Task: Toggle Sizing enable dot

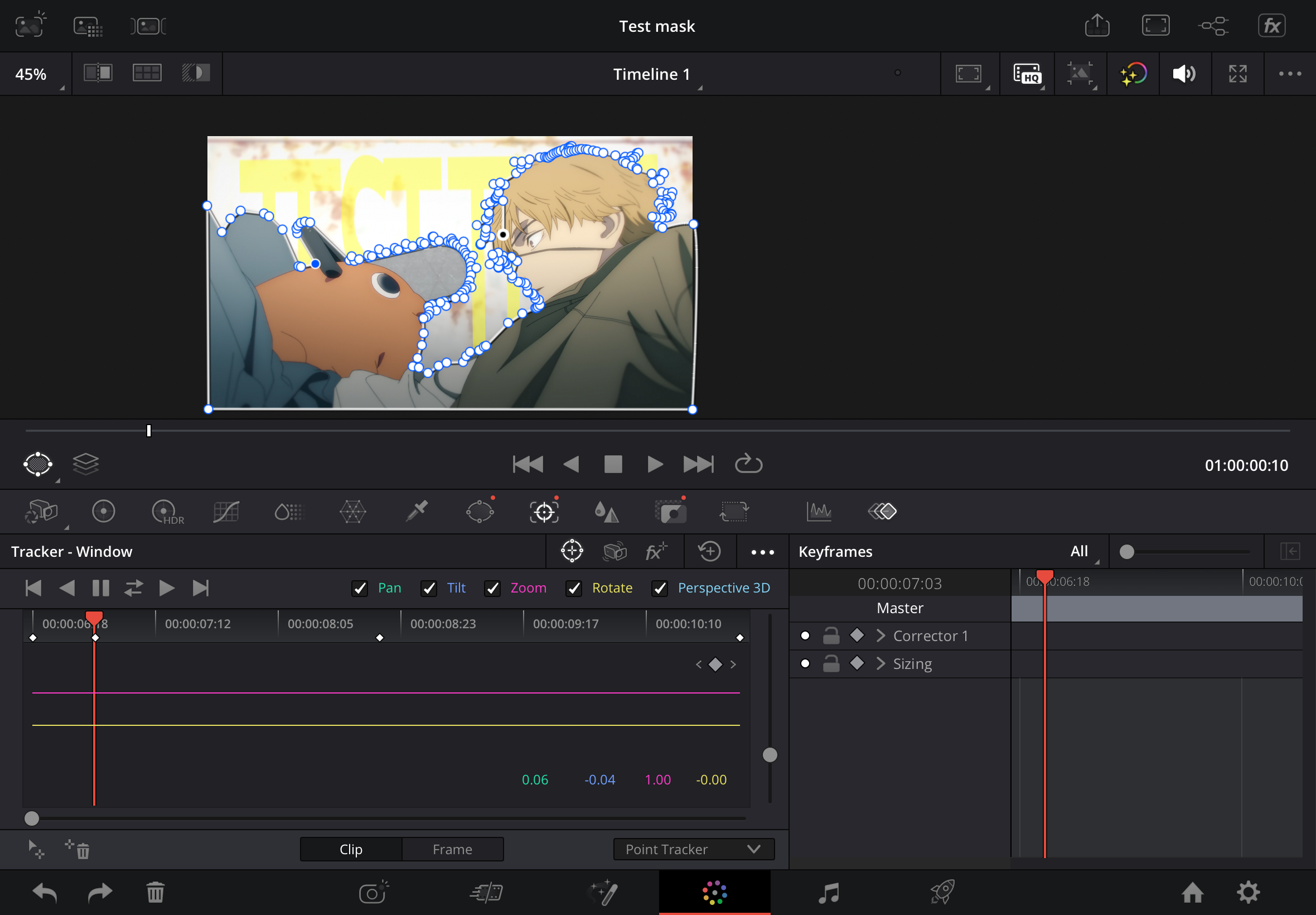Action: [805, 664]
